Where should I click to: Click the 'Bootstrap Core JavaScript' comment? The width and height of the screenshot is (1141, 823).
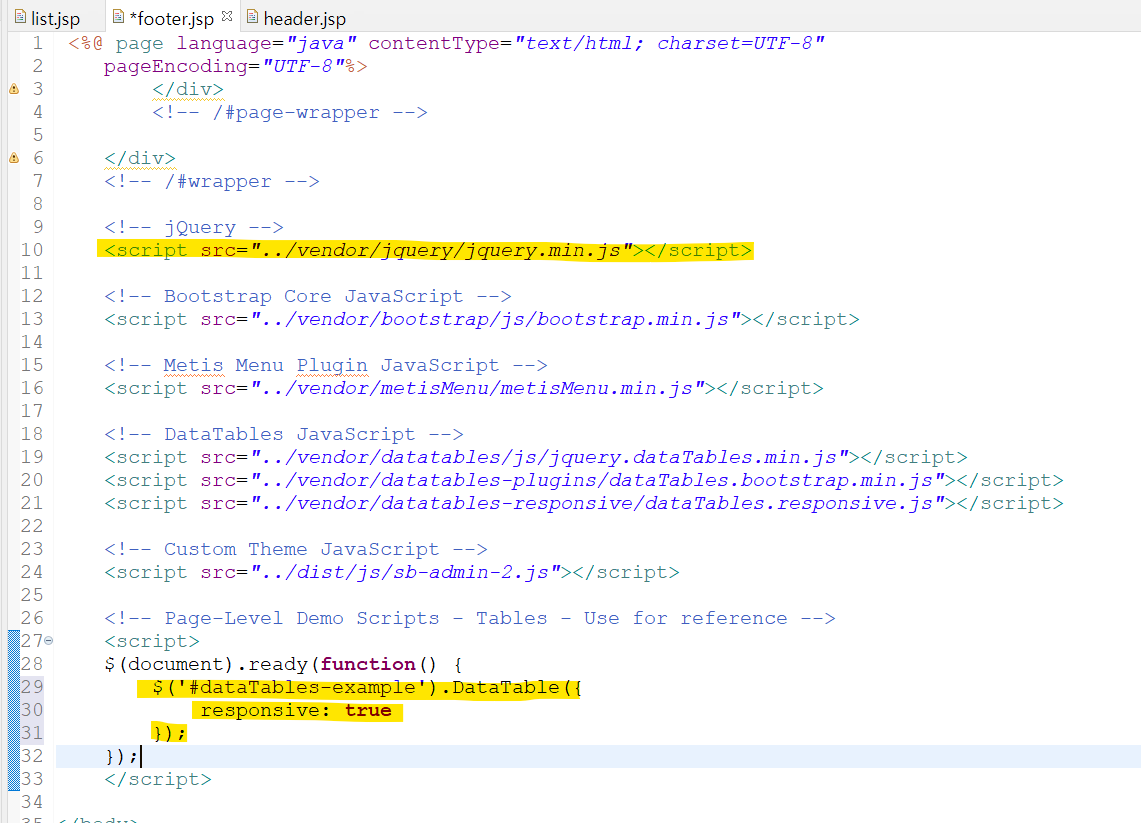coord(307,296)
